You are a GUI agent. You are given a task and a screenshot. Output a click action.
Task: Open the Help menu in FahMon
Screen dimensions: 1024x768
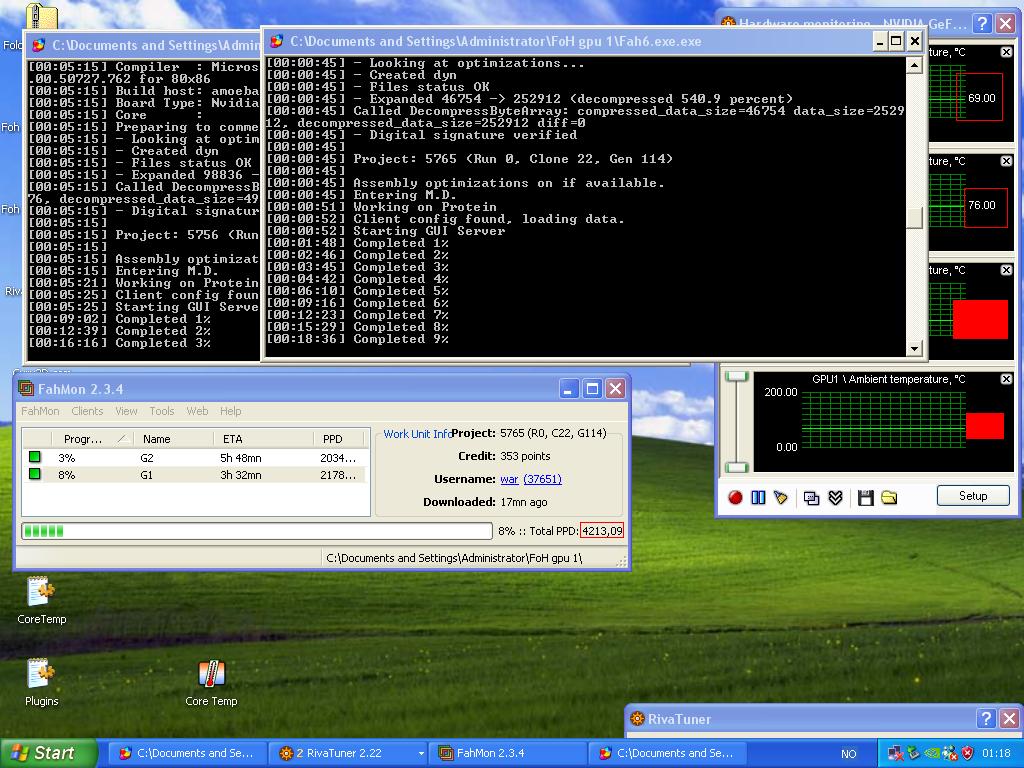click(231, 411)
